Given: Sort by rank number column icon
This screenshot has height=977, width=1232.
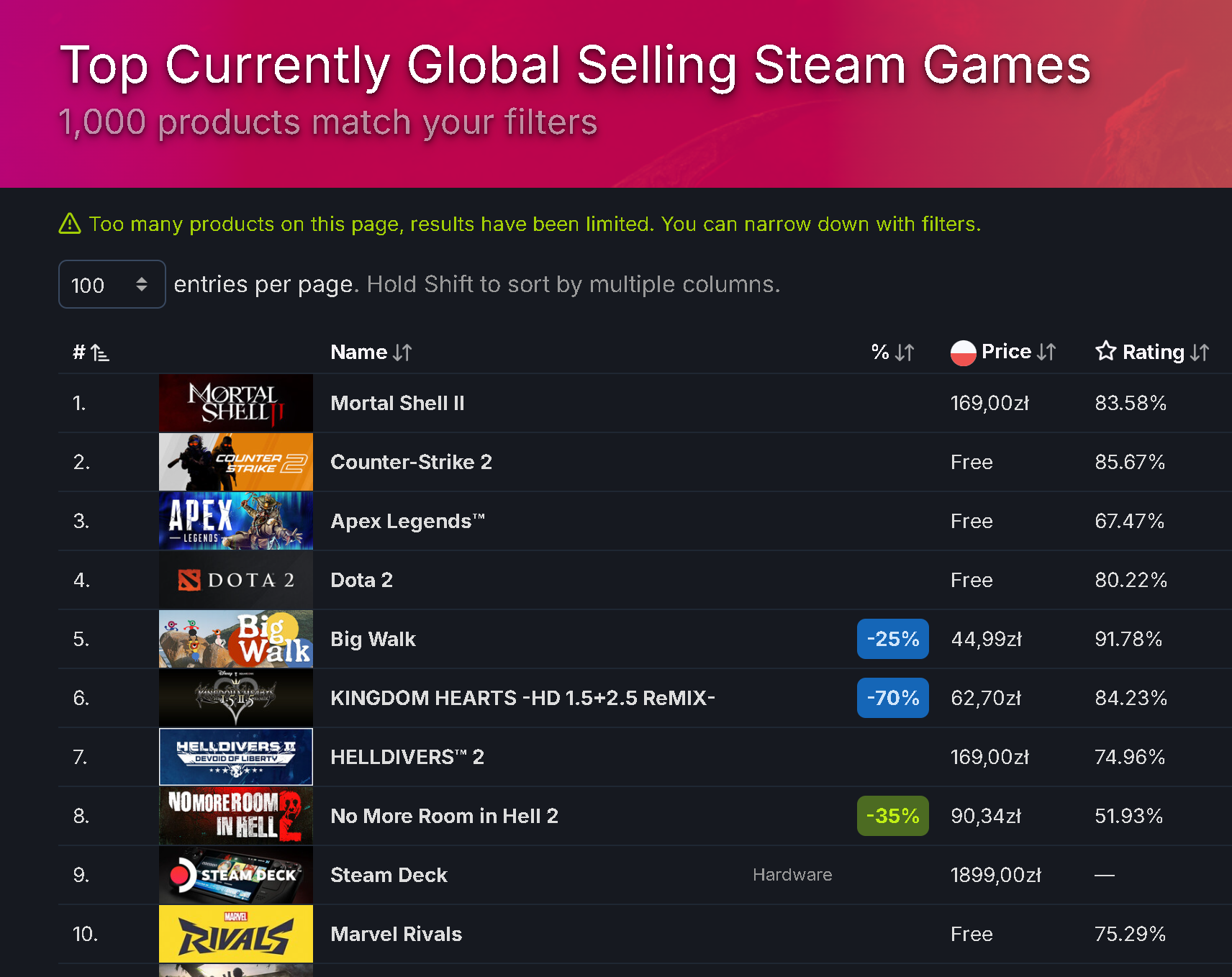Looking at the screenshot, I should (100, 353).
